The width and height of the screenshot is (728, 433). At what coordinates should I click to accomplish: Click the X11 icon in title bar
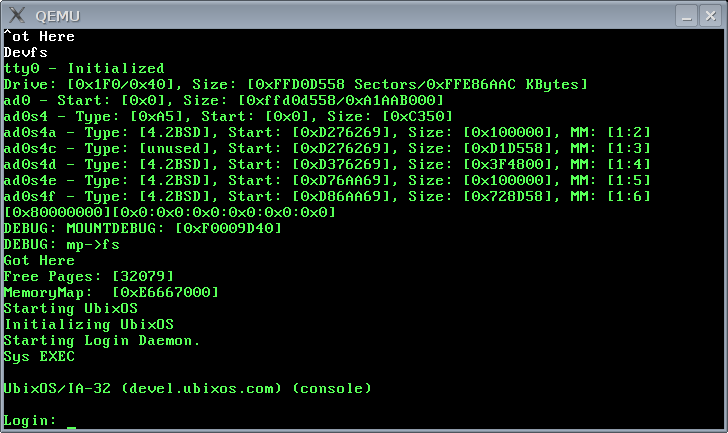pos(14,14)
